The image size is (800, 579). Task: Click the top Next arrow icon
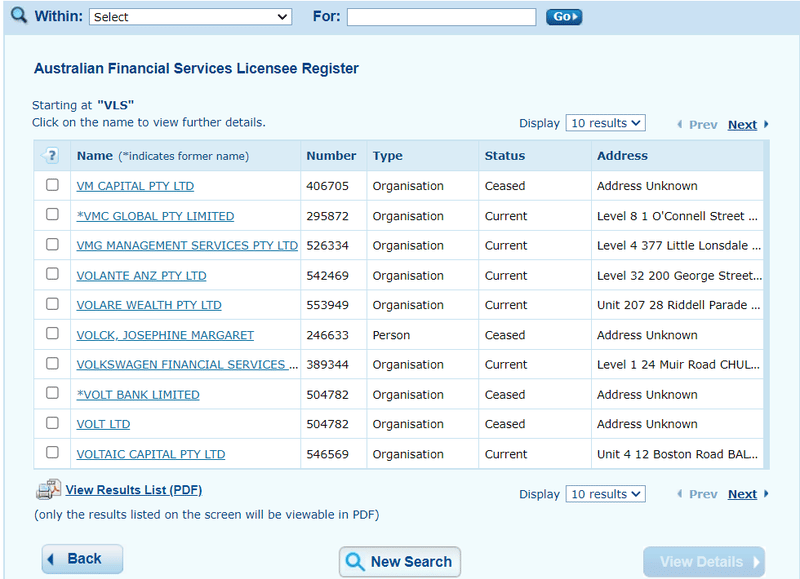point(766,124)
